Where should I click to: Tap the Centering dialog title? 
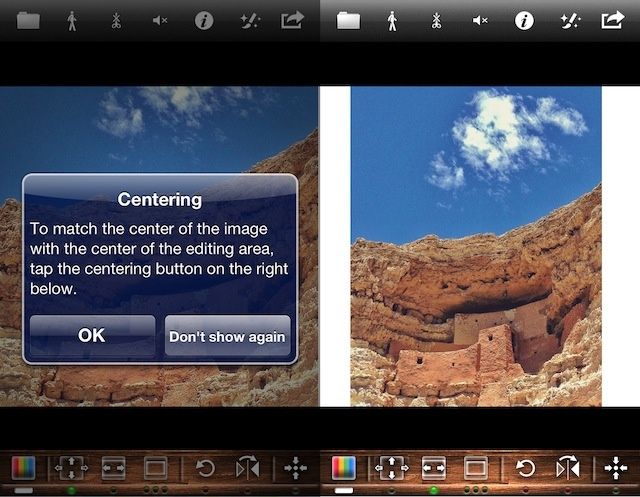click(160, 200)
